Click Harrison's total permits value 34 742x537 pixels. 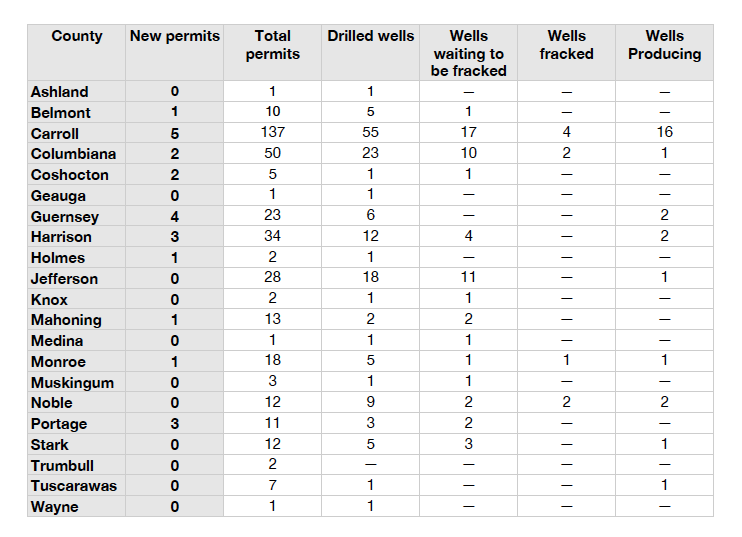click(272, 236)
